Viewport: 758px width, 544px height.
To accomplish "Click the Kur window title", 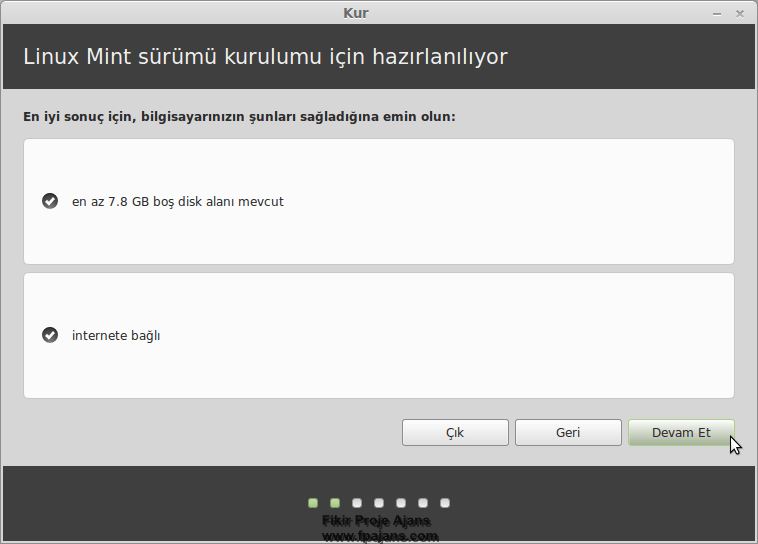I will 356,13.
